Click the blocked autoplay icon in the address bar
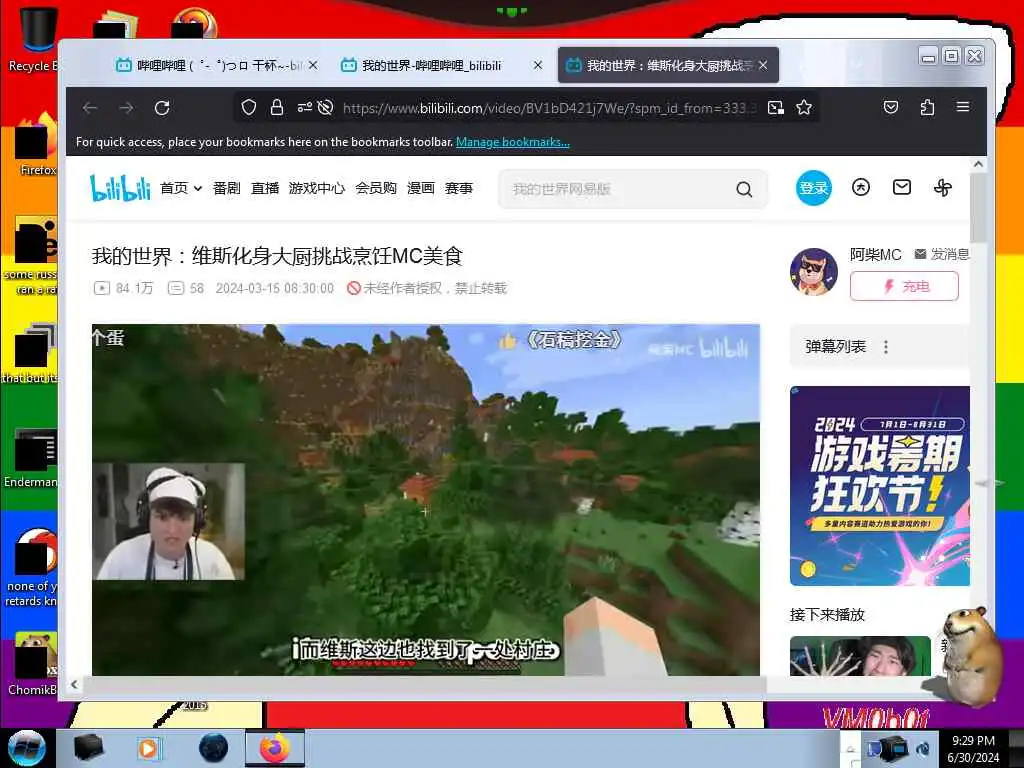 pyautogui.click(x=325, y=108)
